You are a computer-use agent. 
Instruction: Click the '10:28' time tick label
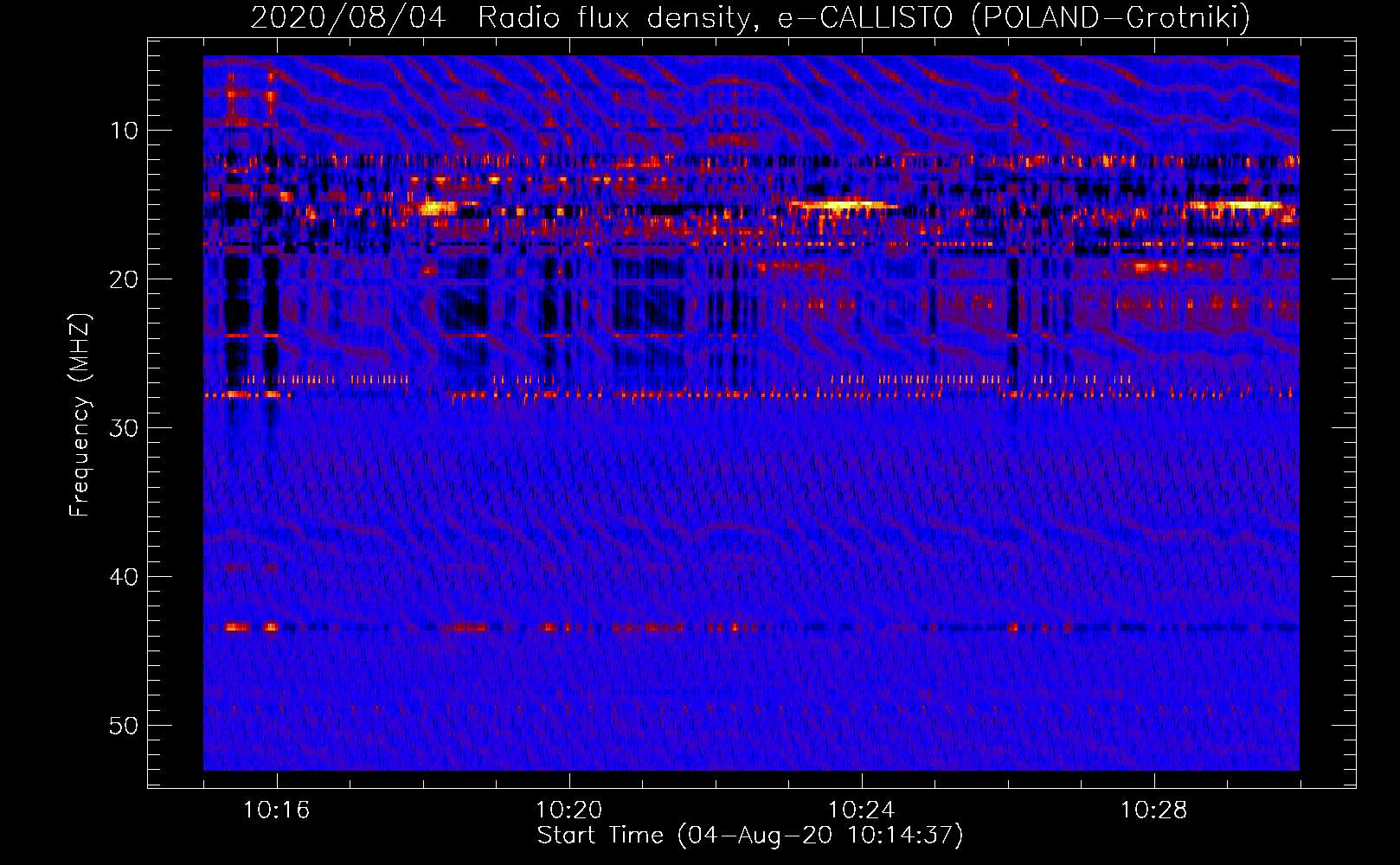click(x=1153, y=811)
